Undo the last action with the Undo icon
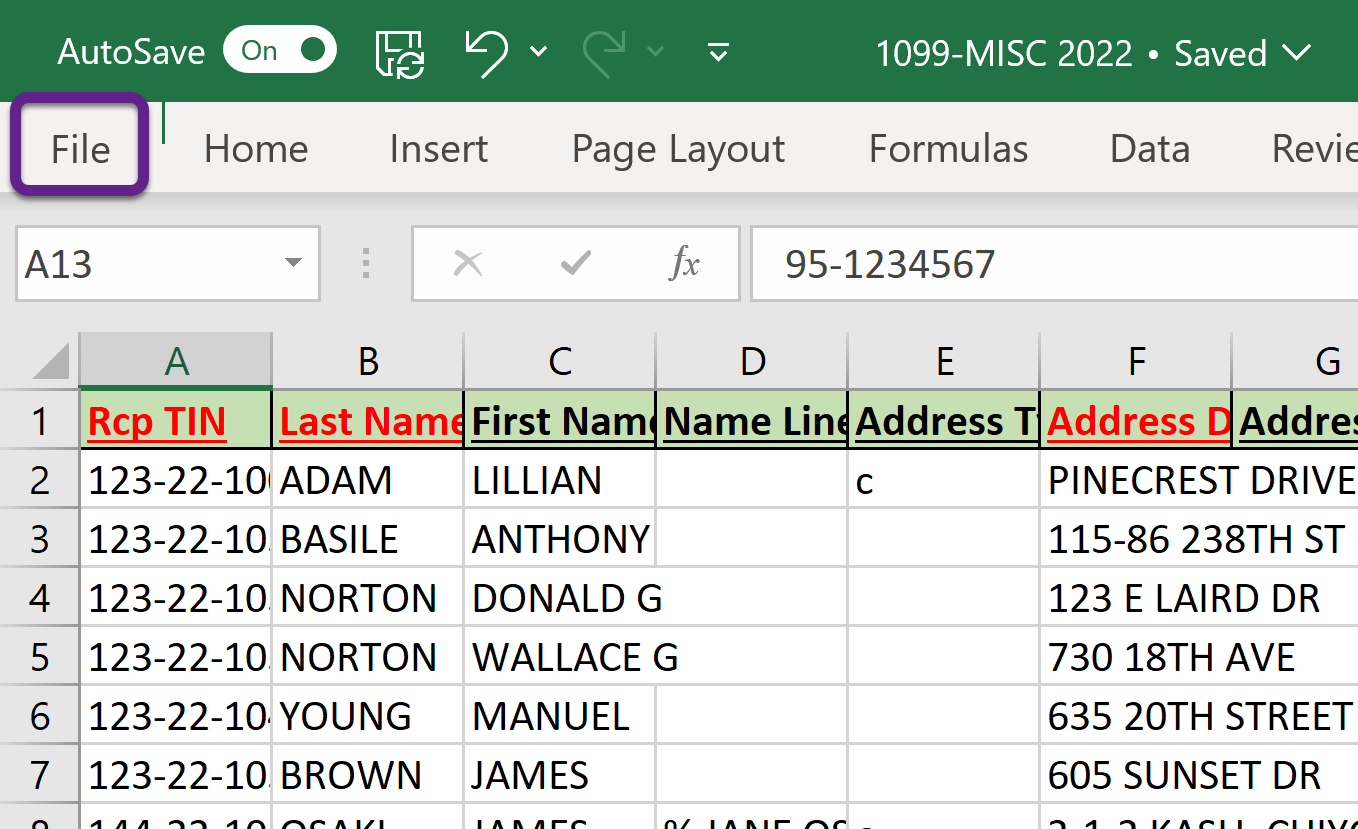The image size is (1358, 829). pos(487,52)
